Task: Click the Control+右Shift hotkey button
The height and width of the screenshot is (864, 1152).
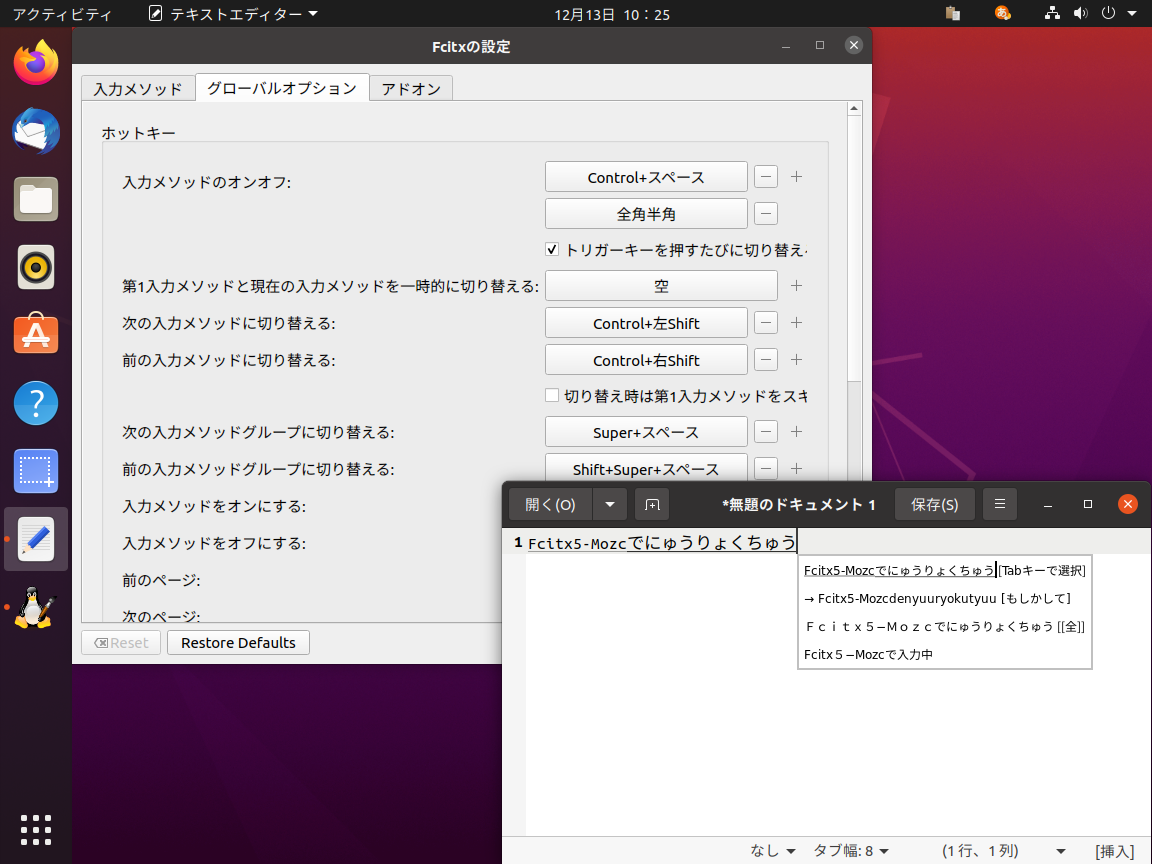Action: [x=646, y=360]
